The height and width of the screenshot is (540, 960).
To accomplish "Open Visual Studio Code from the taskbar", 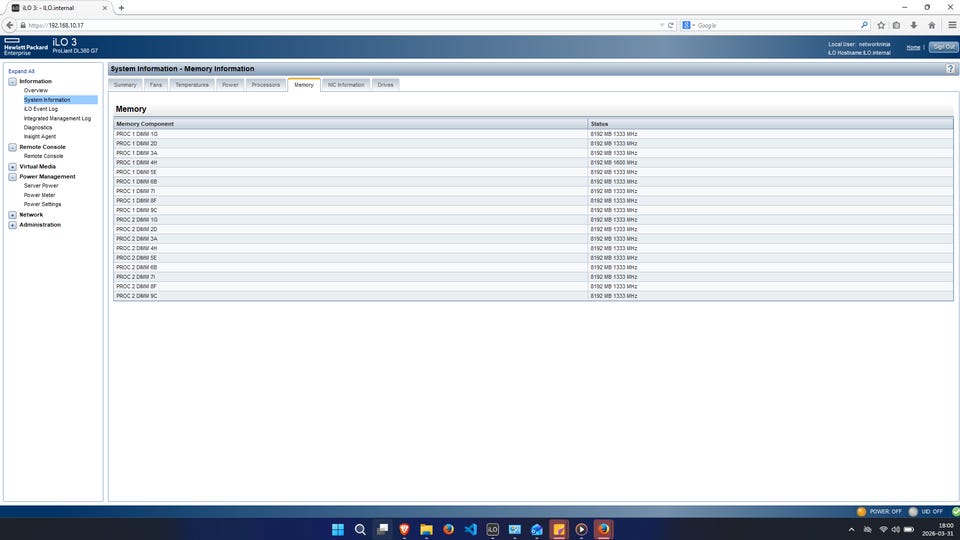I will [x=470, y=530].
